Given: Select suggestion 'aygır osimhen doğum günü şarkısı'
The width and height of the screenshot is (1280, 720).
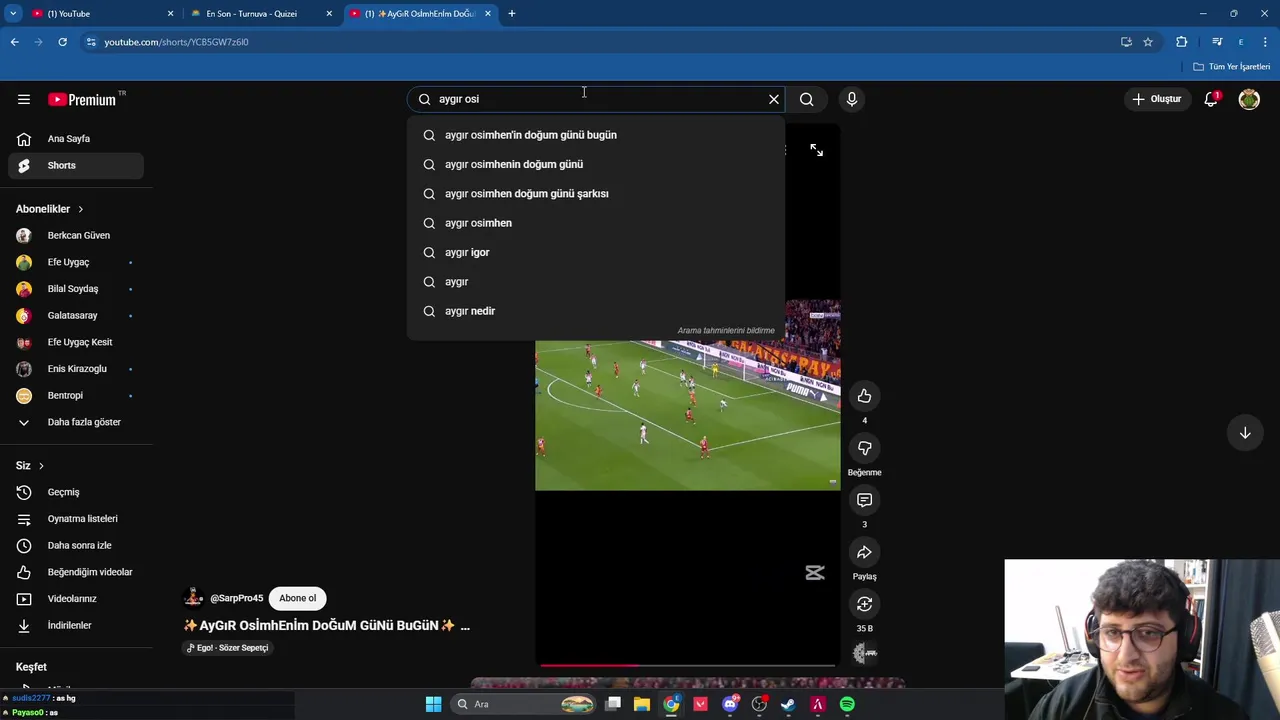Looking at the screenshot, I should (596, 194).
